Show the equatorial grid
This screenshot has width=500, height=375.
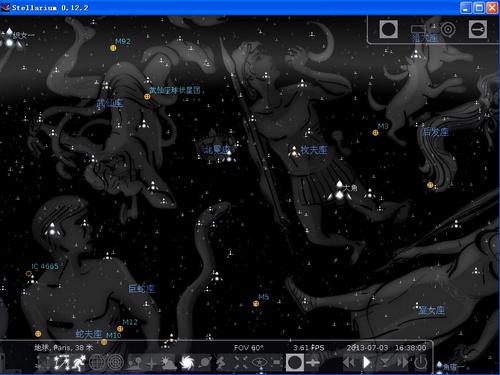(97, 363)
